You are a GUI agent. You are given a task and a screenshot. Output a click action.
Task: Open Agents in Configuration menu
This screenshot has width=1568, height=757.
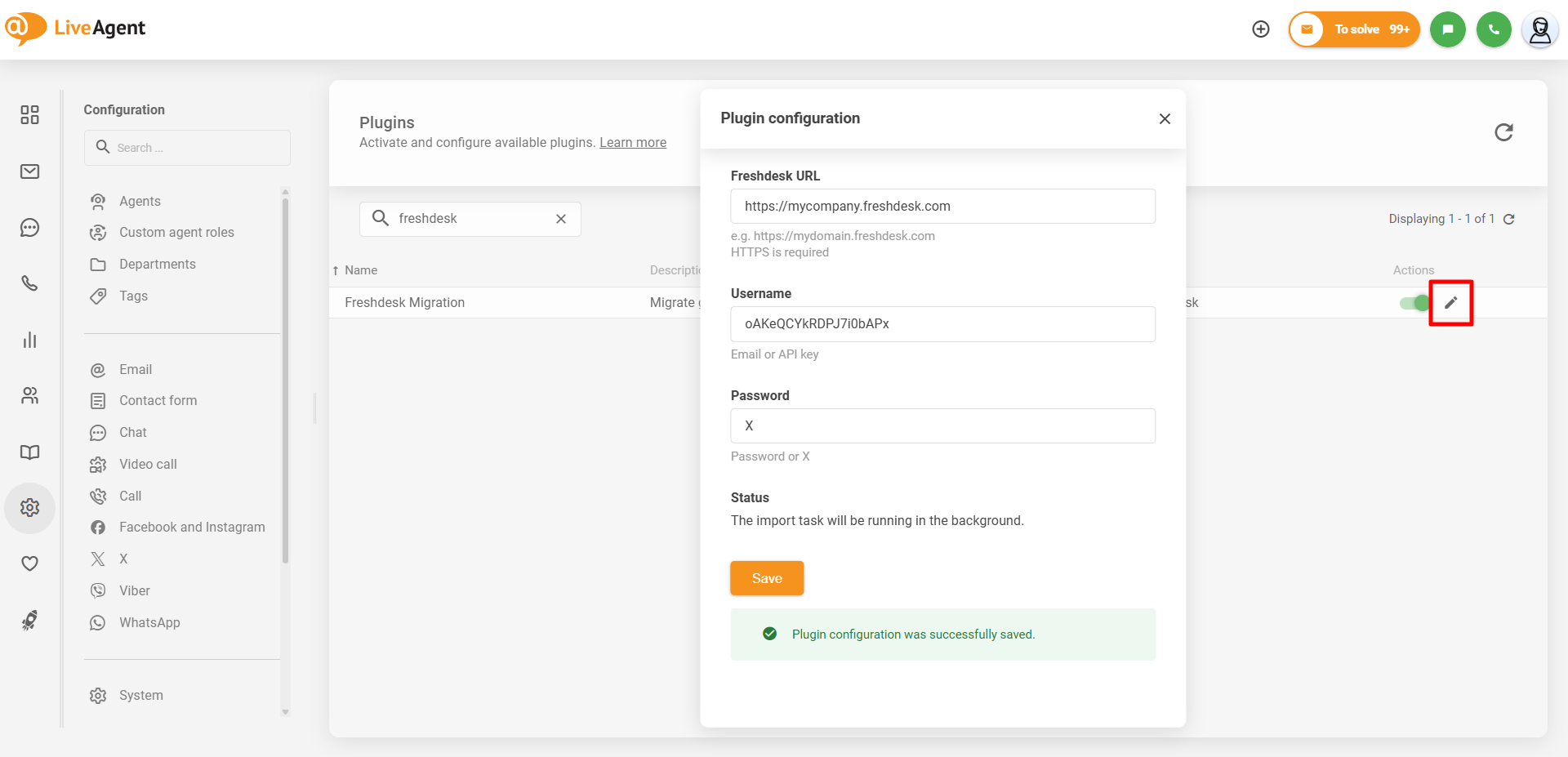[x=140, y=201]
